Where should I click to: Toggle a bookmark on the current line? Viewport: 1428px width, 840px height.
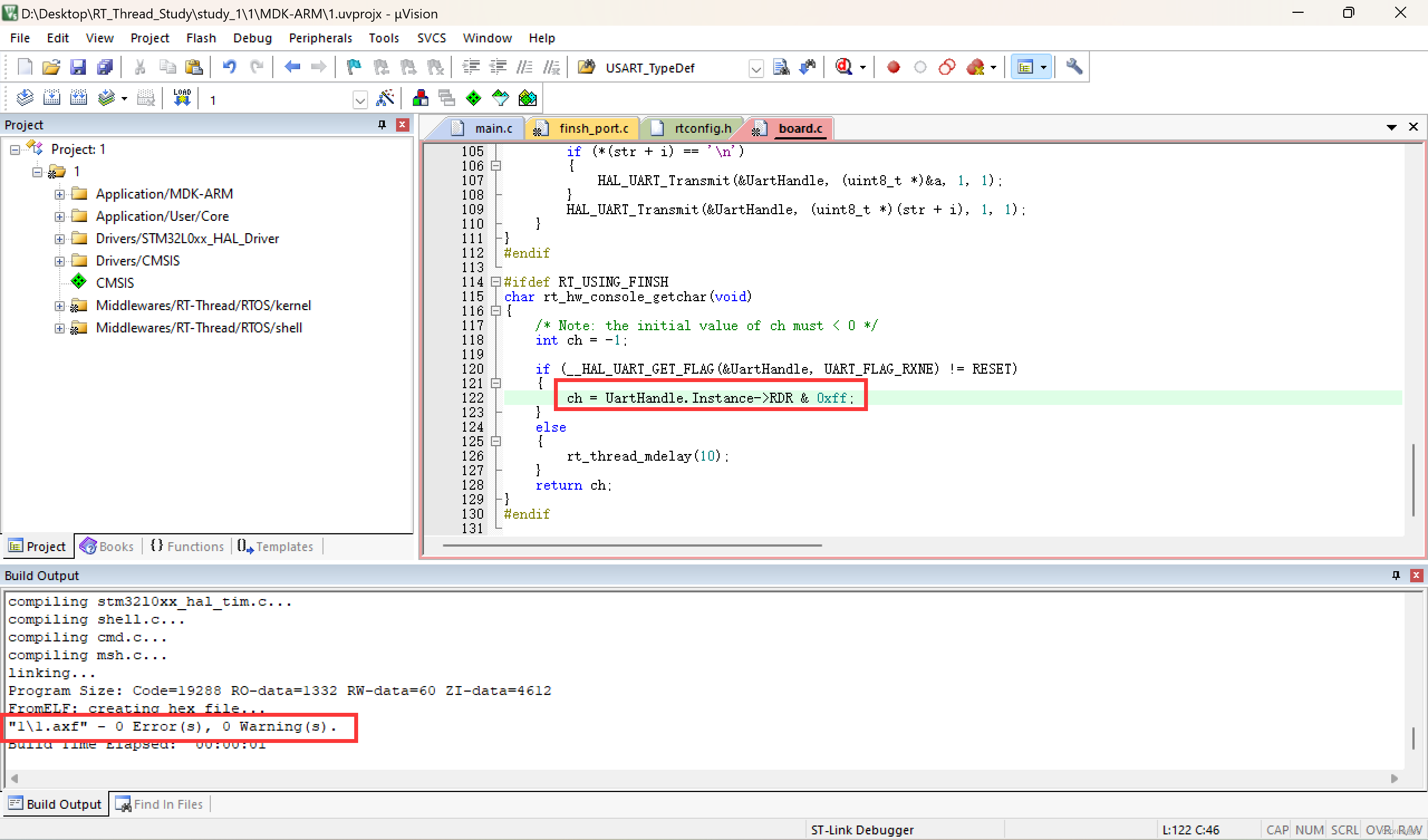point(353,67)
